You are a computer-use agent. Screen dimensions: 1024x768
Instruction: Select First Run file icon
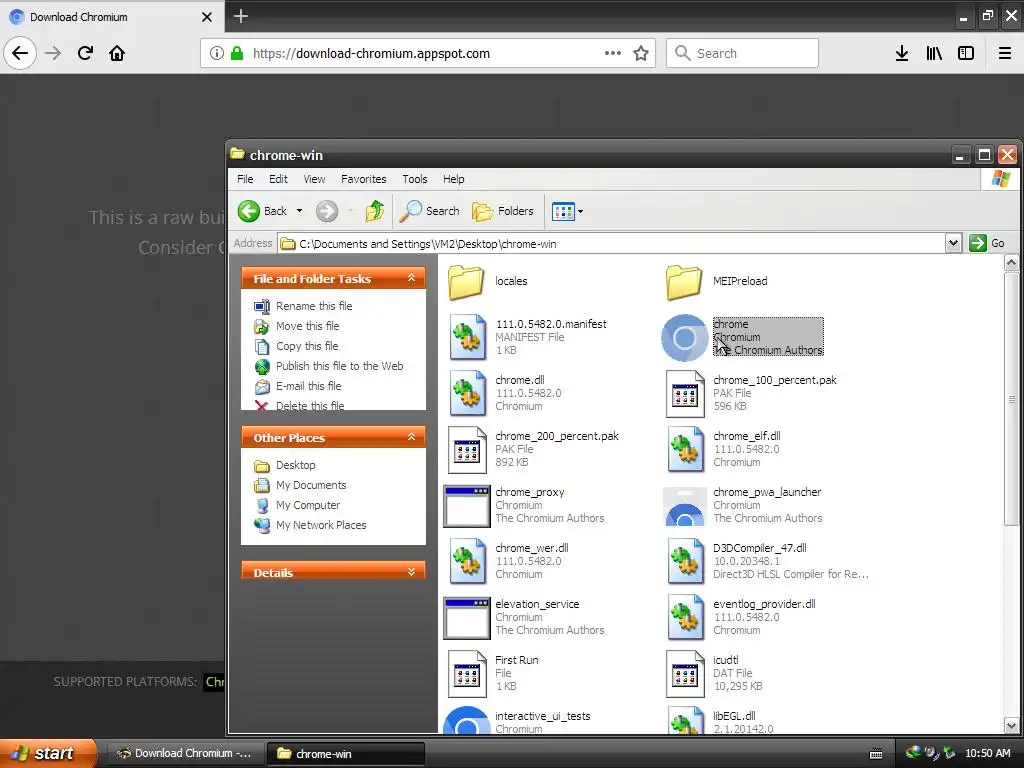click(467, 674)
